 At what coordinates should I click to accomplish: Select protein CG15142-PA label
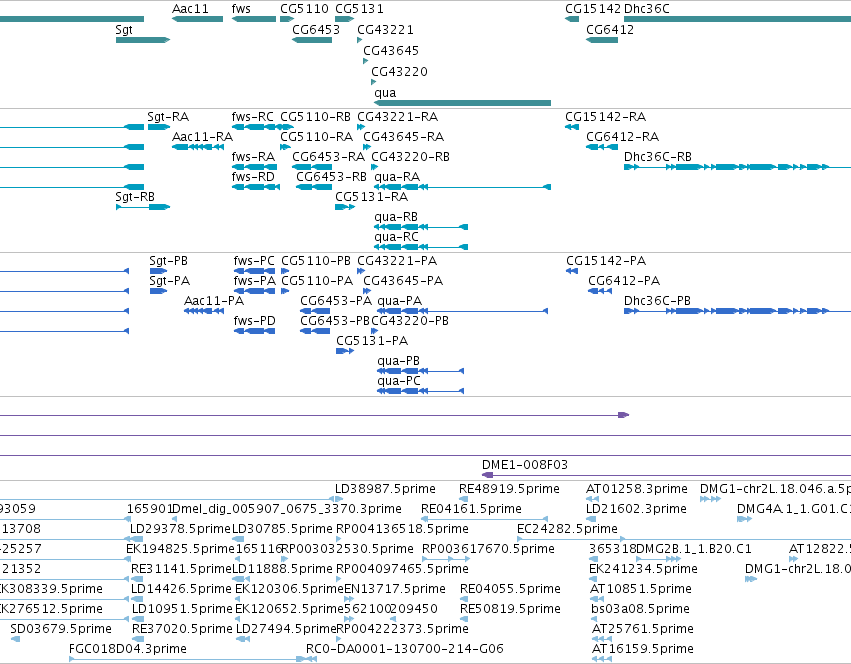click(606, 261)
